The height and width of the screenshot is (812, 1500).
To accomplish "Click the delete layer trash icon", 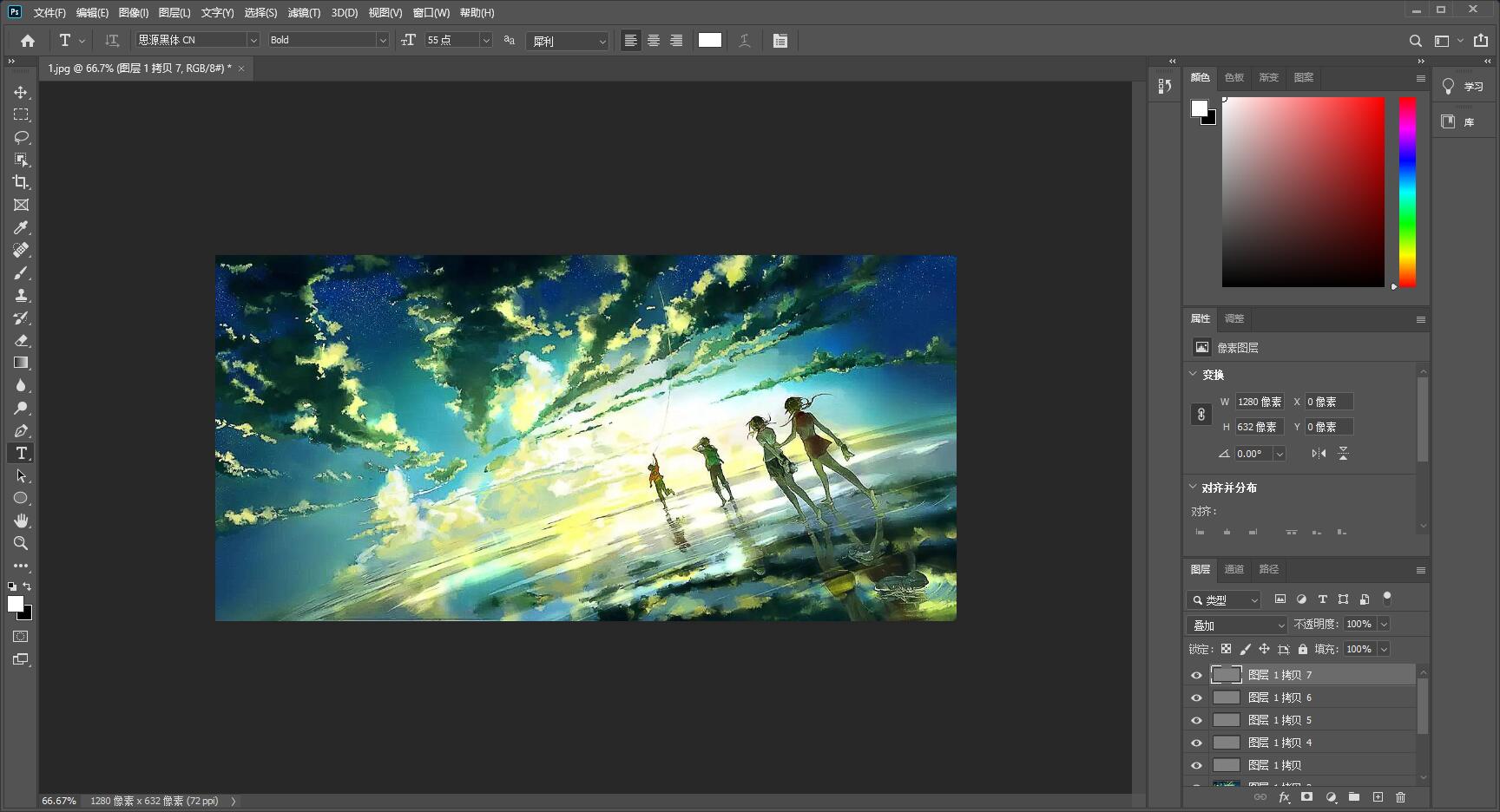I will coord(1400,797).
